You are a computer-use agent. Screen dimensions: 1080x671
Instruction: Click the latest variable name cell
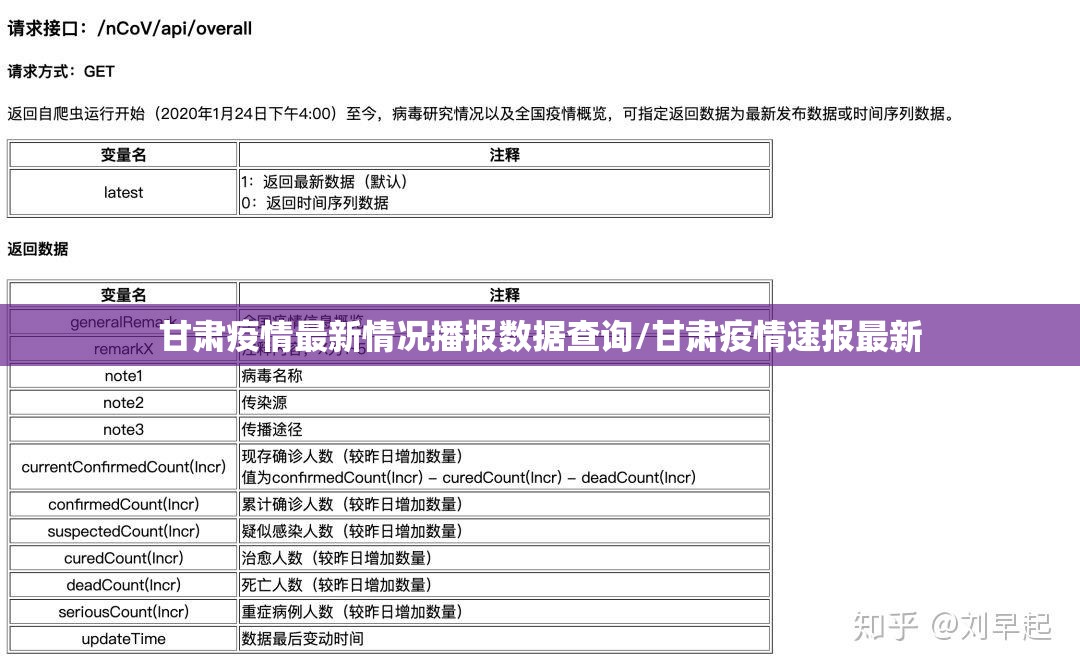pyautogui.click(x=123, y=192)
